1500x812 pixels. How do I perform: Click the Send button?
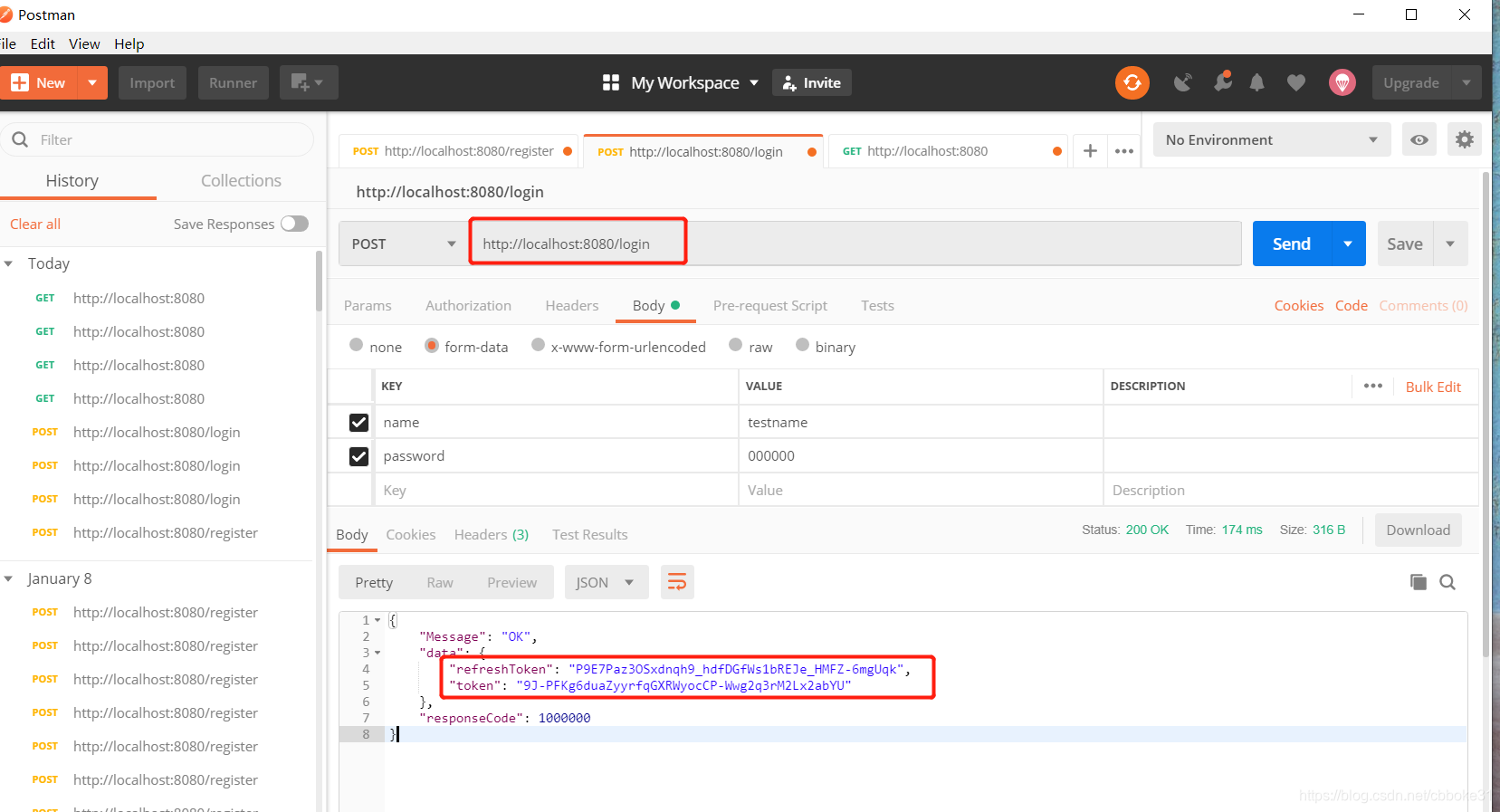(1291, 244)
